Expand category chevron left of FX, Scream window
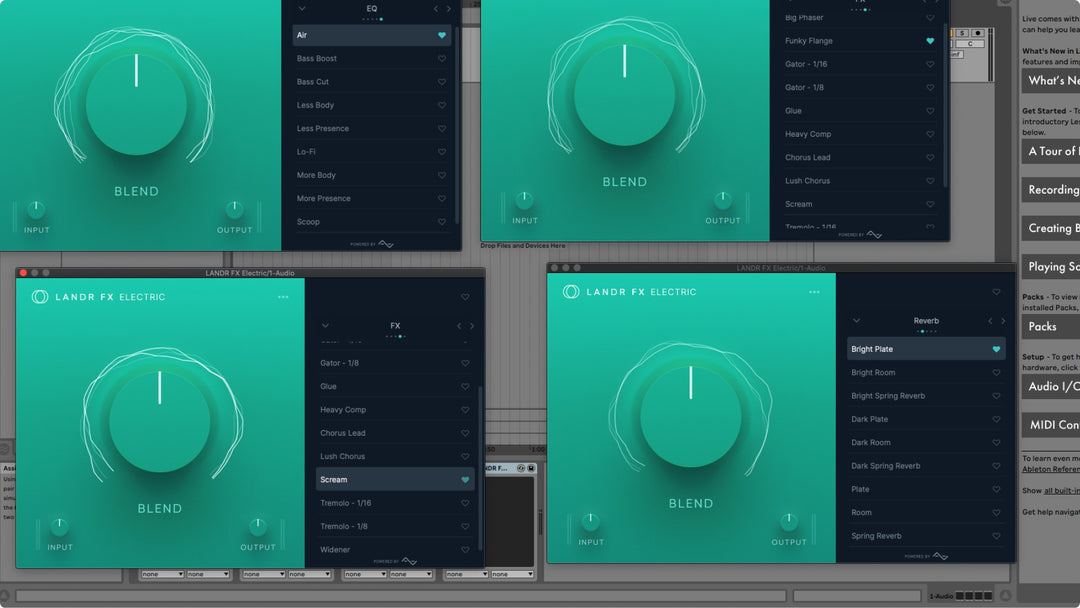Viewport: 1080px width, 608px height. click(325, 326)
